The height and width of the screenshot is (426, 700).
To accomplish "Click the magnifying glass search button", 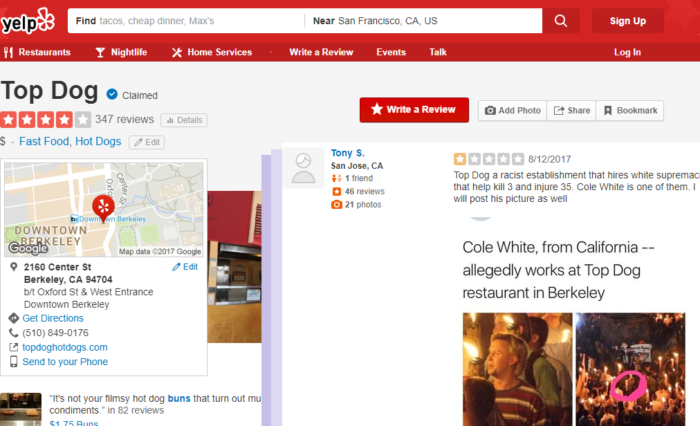I will coord(561,21).
